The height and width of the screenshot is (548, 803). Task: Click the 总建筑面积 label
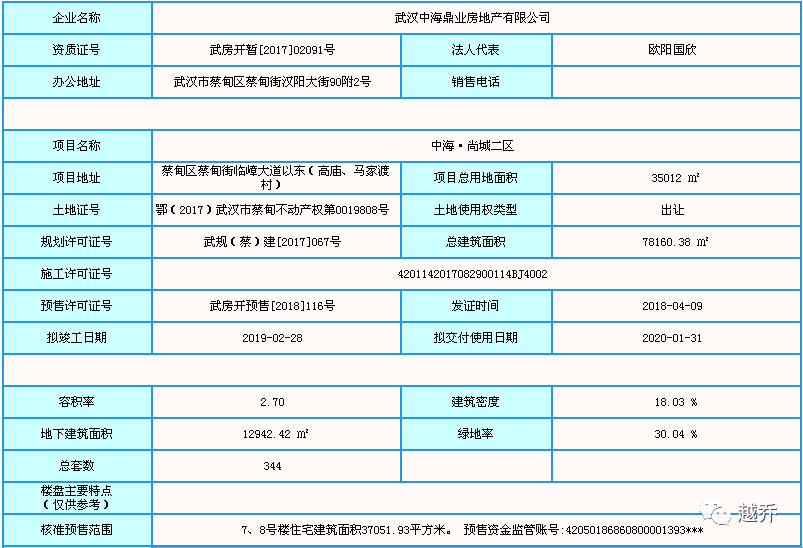(475, 242)
